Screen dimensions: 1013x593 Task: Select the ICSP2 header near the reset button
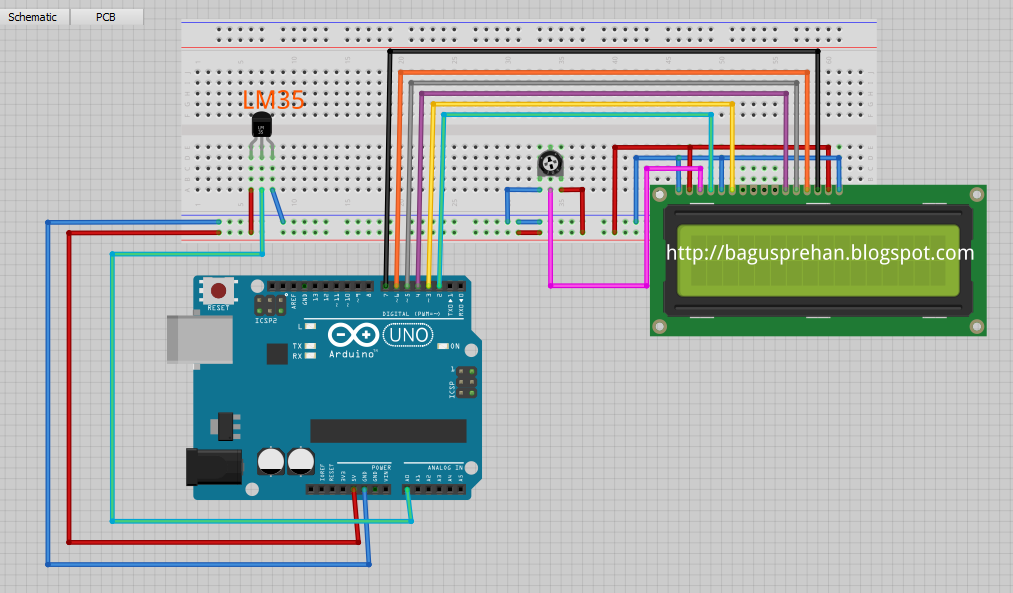[x=270, y=305]
